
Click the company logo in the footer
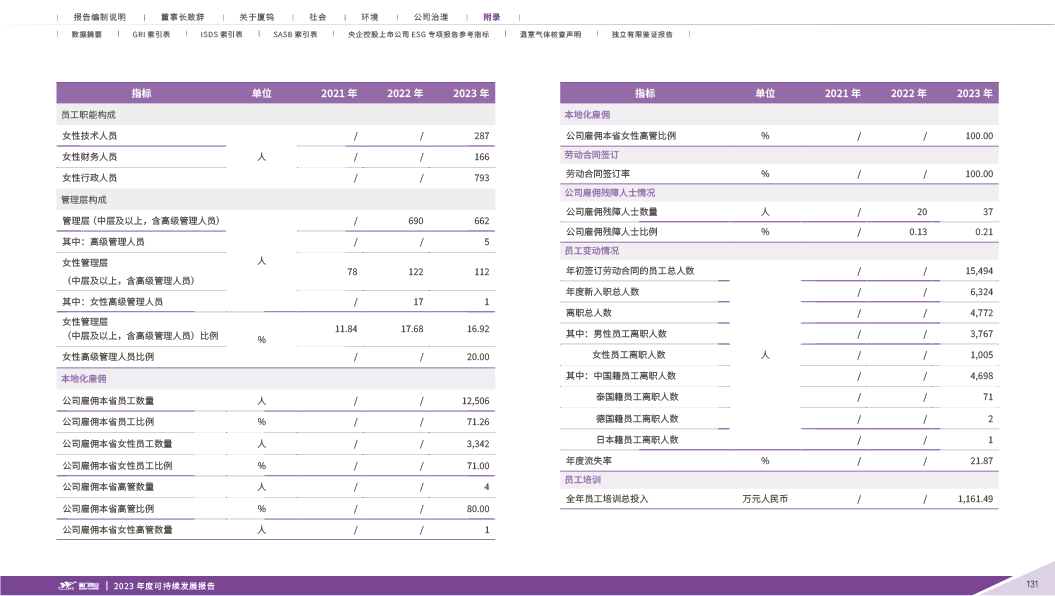tap(76, 585)
